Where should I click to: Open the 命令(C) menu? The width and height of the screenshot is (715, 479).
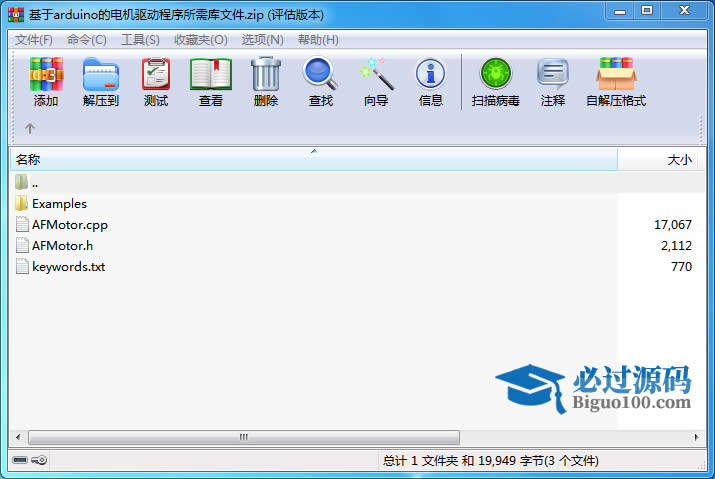pyautogui.click(x=87, y=40)
